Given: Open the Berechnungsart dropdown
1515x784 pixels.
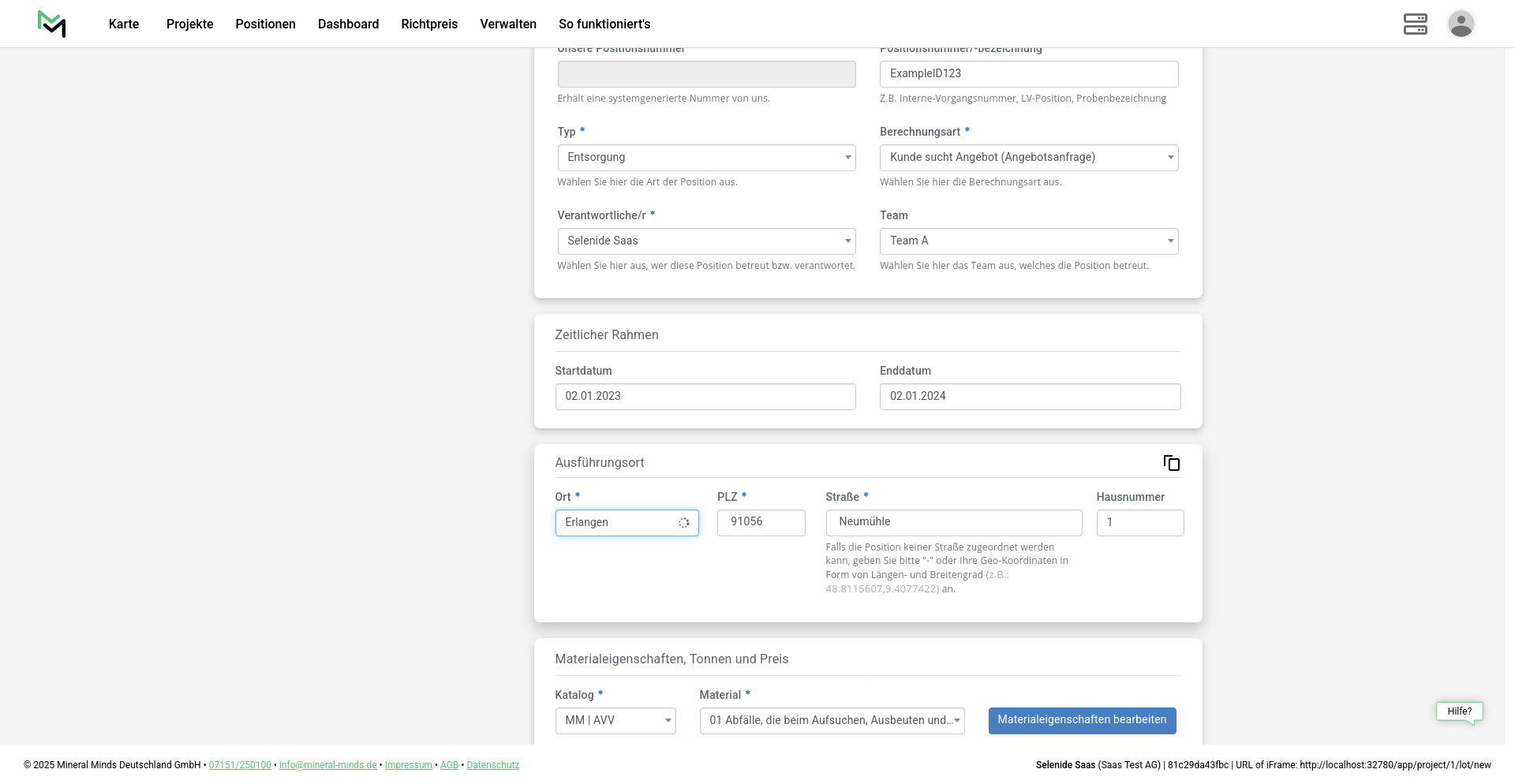Looking at the screenshot, I should pos(1028,158).
